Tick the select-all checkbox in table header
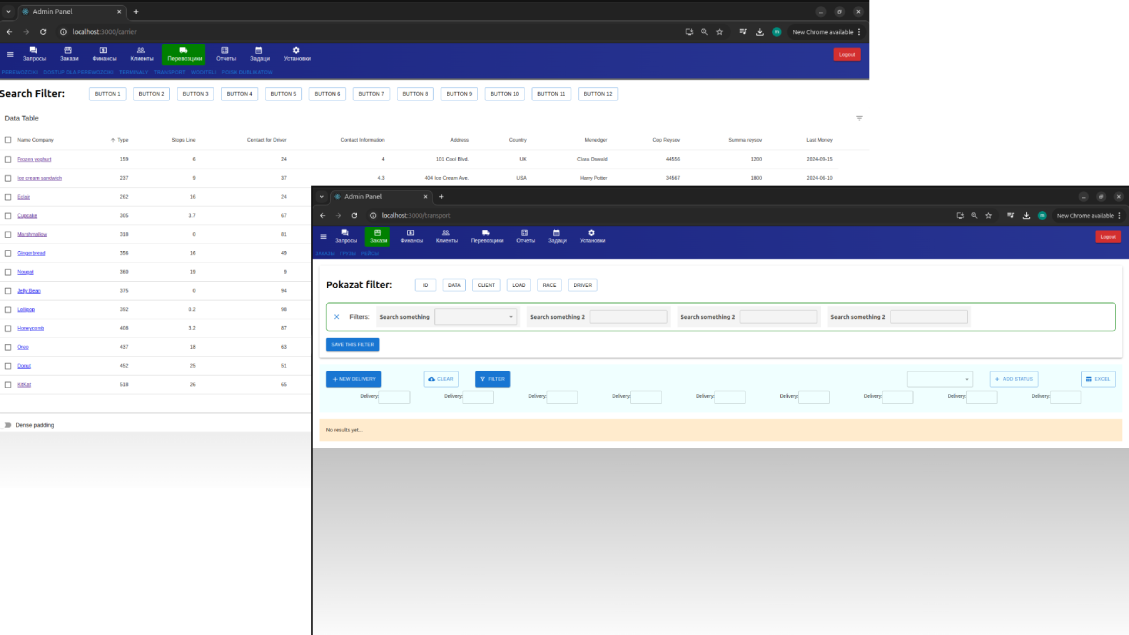This screenshot has height=635, width=1129. click(x=8, y=140)
